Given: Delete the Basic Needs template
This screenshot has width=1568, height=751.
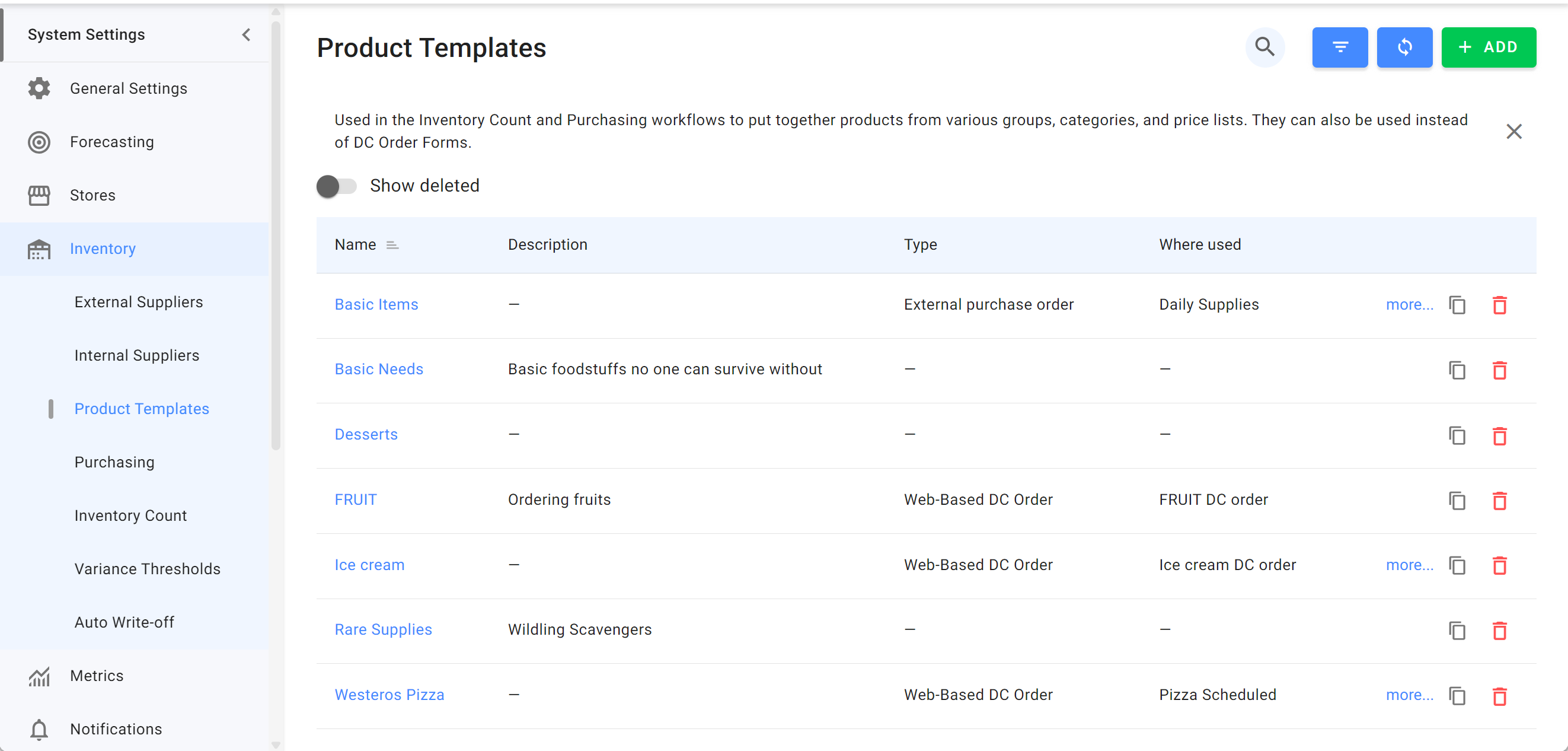Looking at the screenshot, I should click(x=1499, y=370).
